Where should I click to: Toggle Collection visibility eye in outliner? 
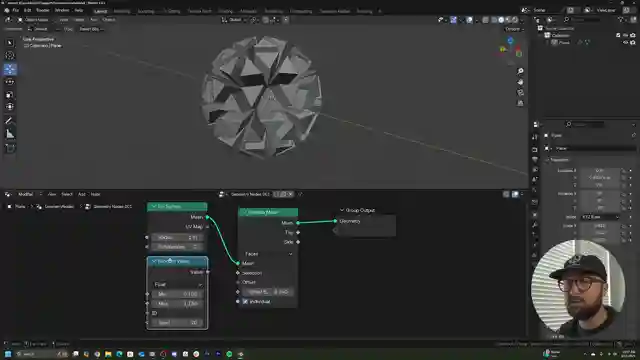pyautogui.click(x=626, y=36)
